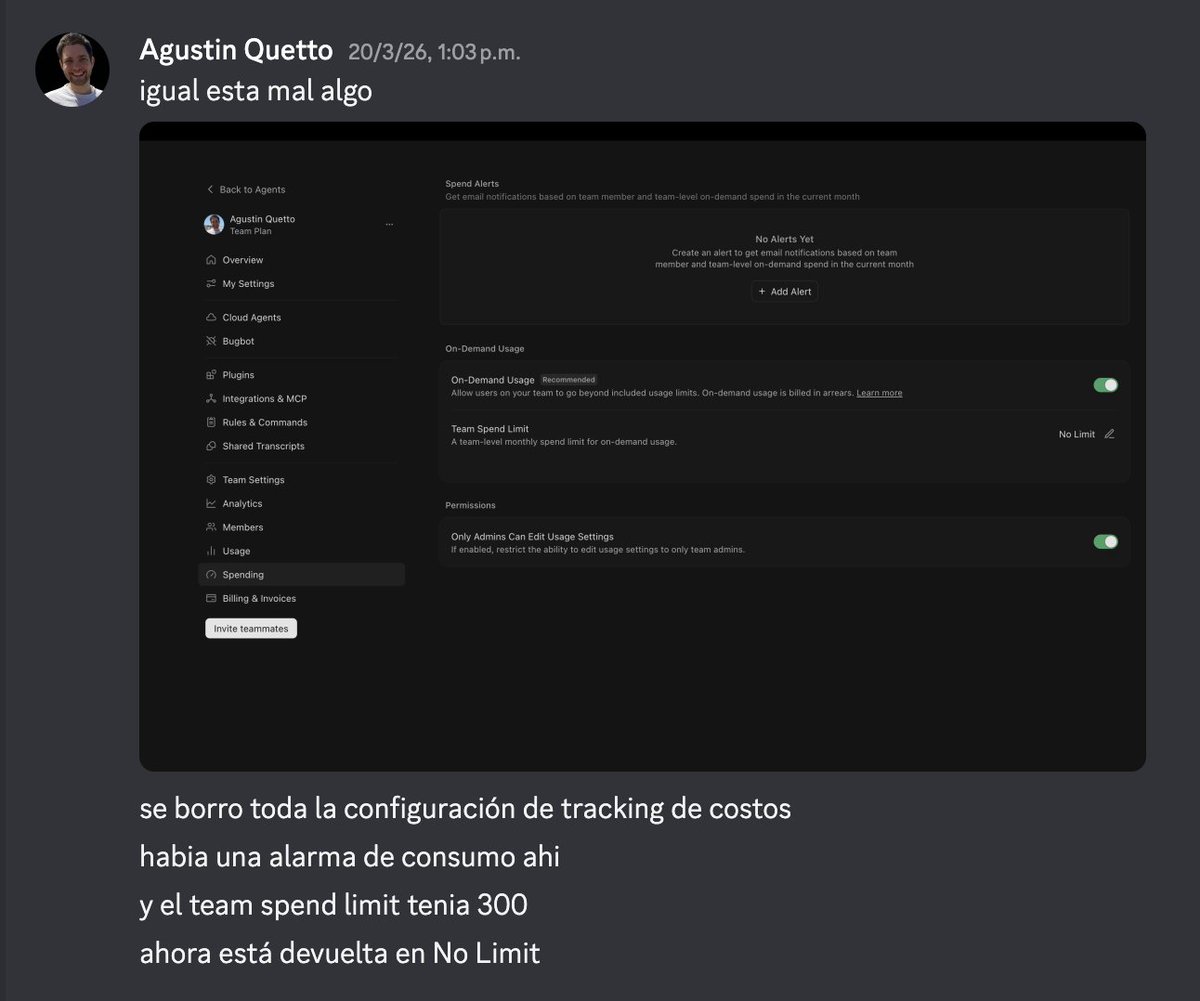
Task: Open Rules & Commands in sidebar
Action: [265, 423]
